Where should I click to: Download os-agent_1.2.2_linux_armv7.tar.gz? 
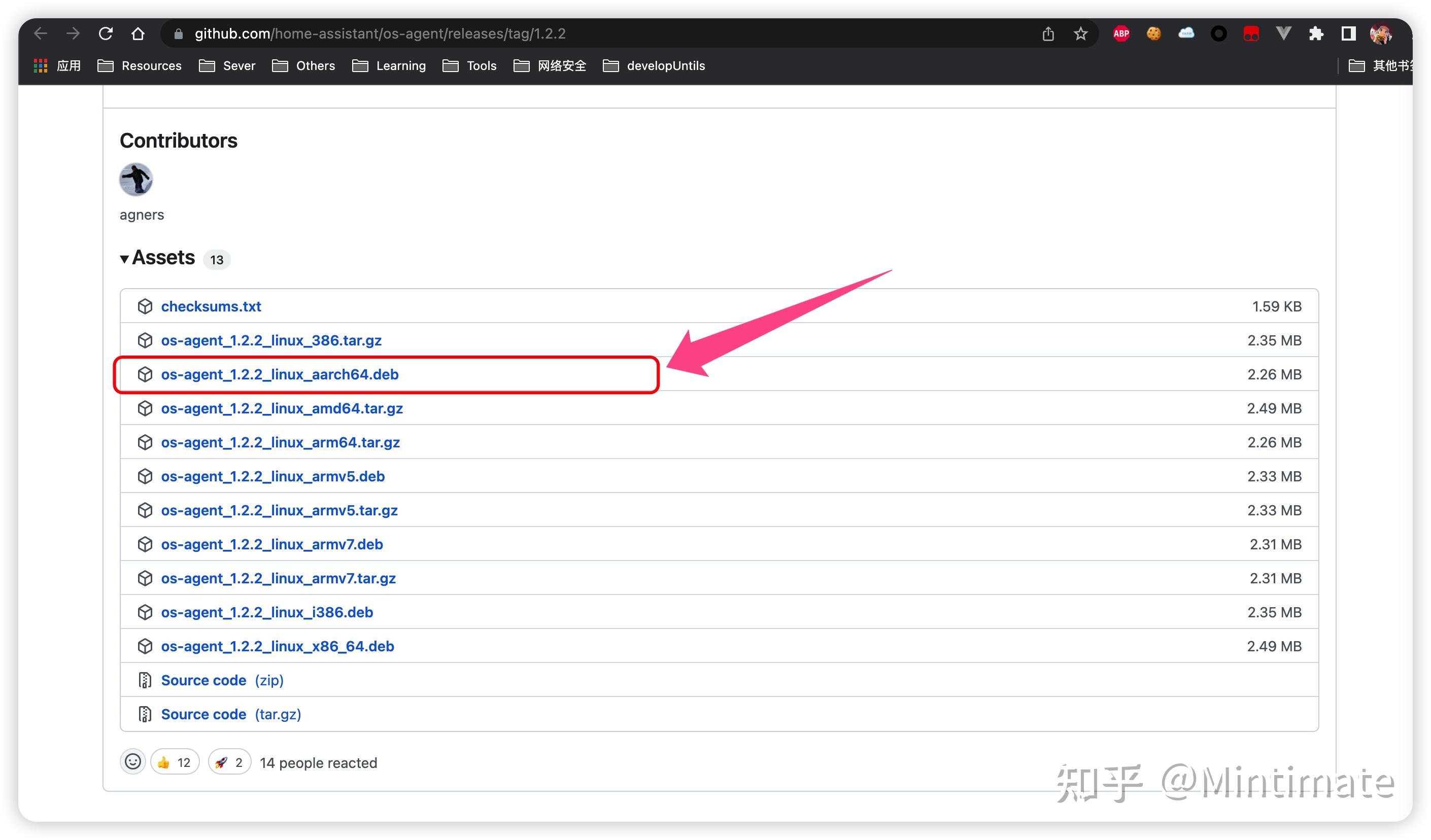(278, 578)
